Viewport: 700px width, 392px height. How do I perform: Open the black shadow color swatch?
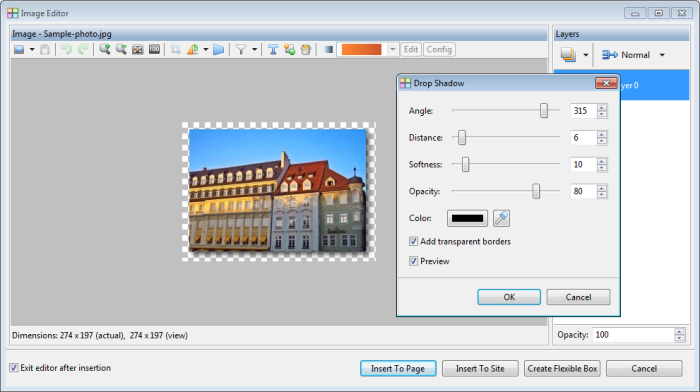point(467,218)
